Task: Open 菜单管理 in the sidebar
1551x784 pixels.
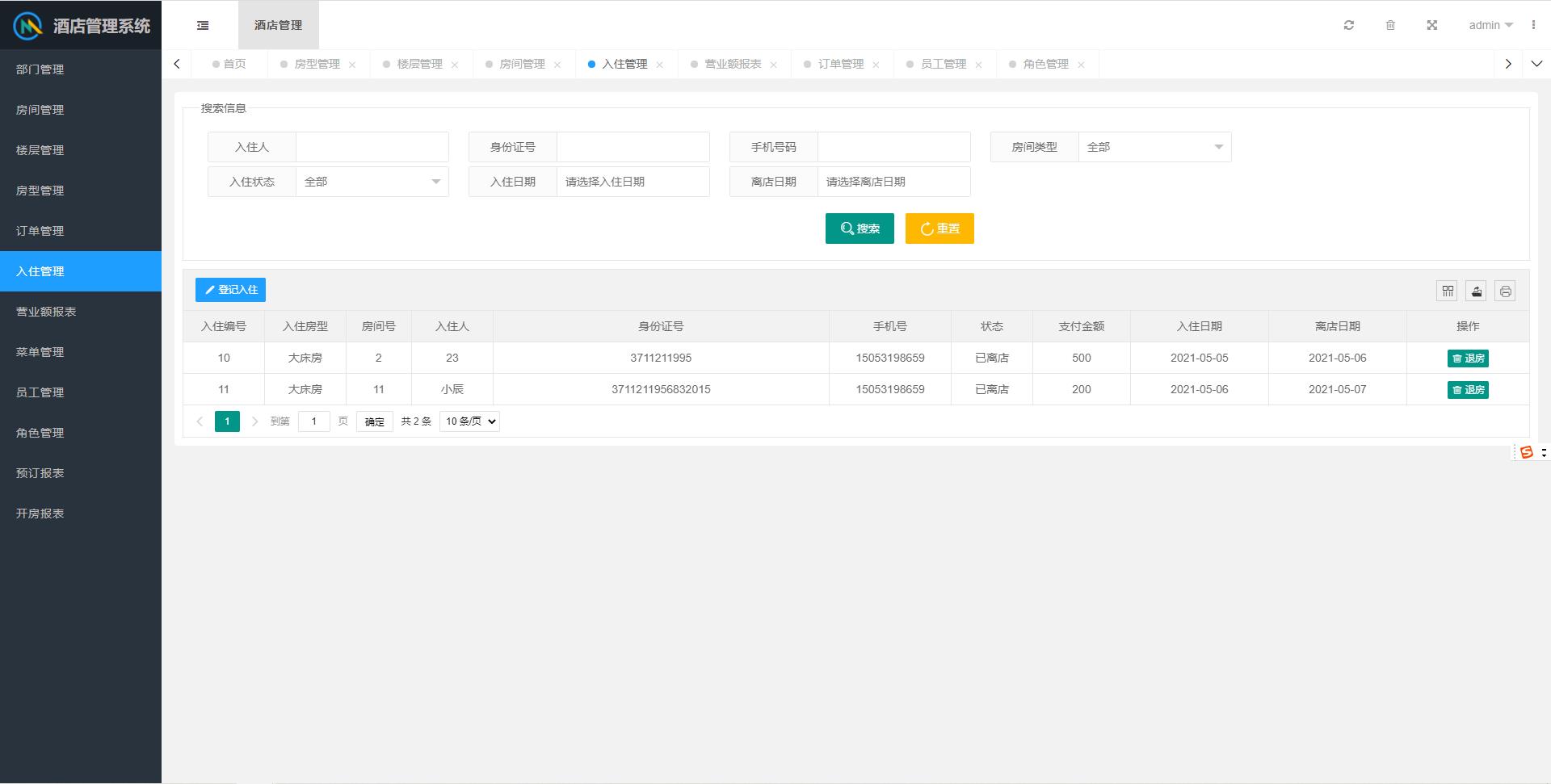Action: pyautogui.click(x=81, y=352)
